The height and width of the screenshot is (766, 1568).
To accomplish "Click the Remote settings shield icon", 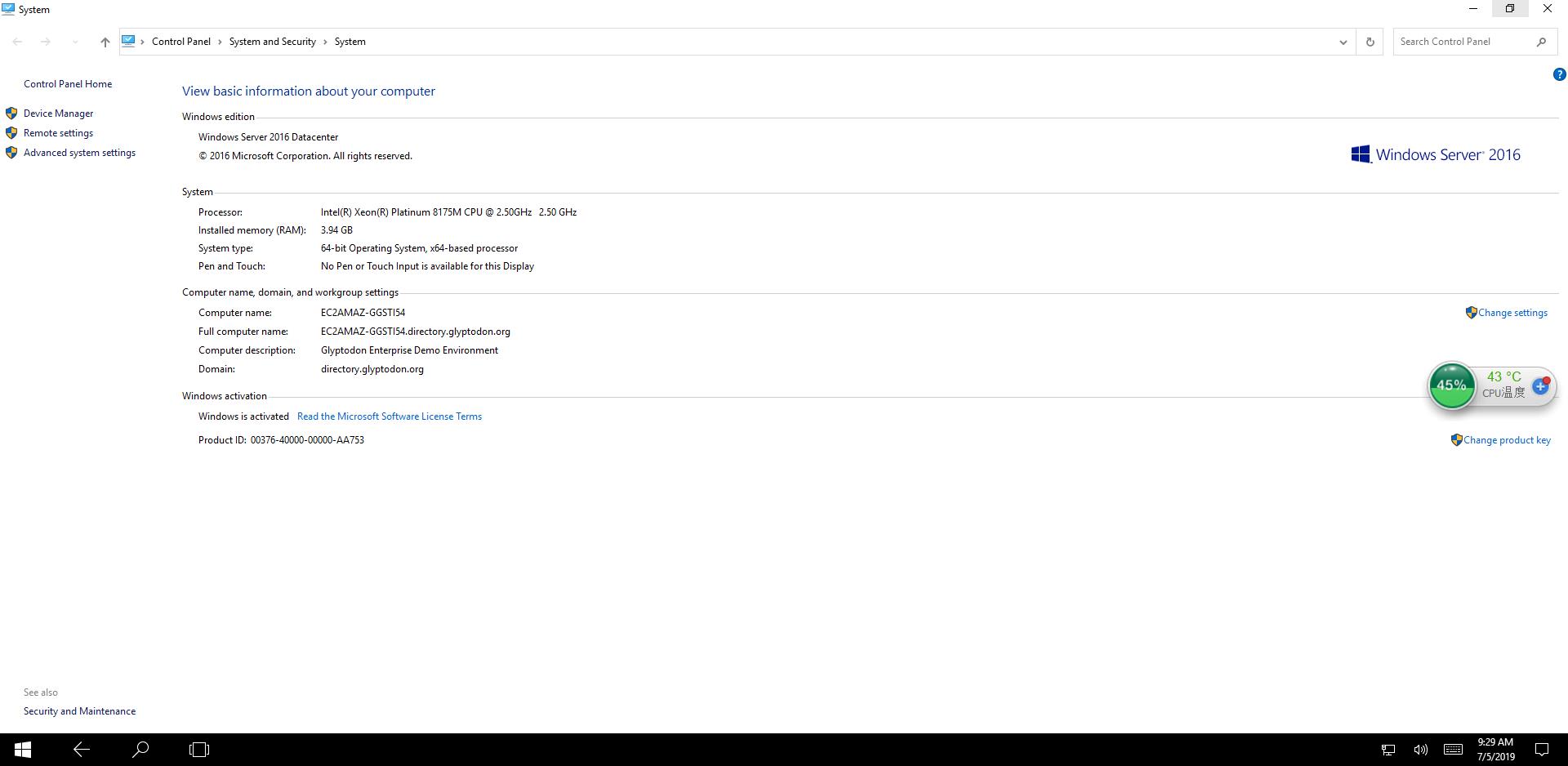I will pyautogui.click(x=11, y=133).
